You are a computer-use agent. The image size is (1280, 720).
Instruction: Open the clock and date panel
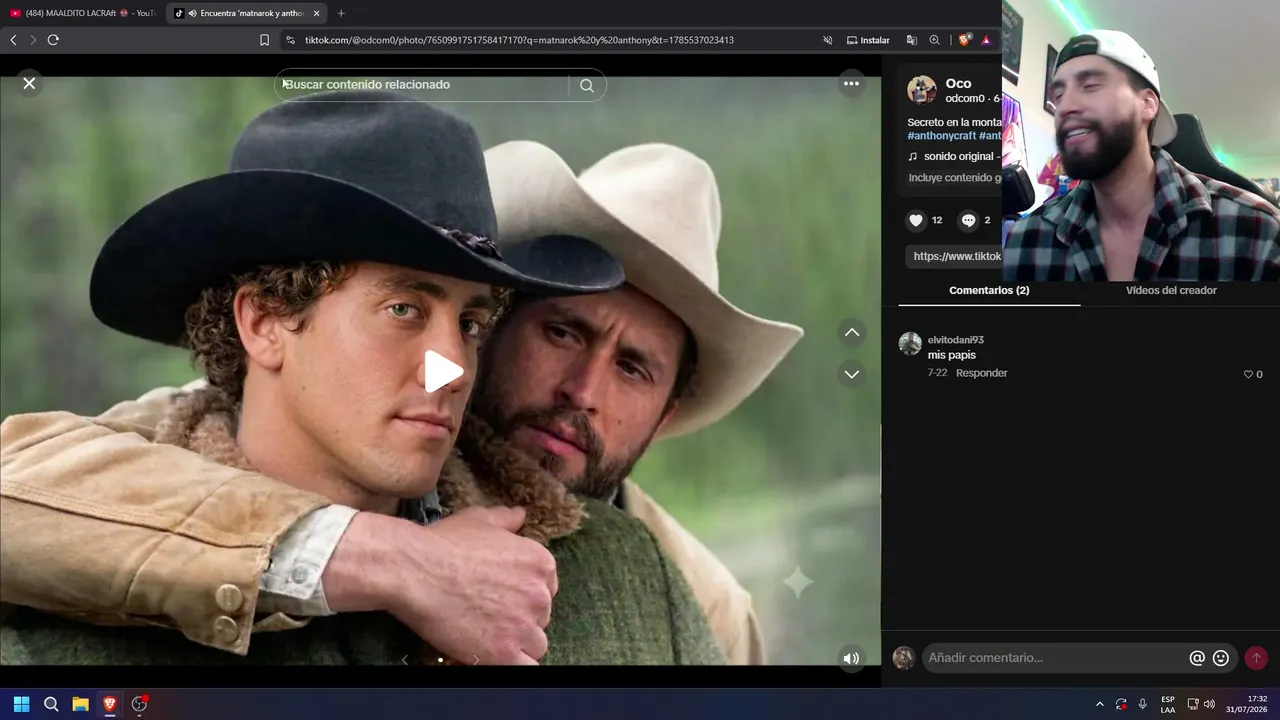pos(1247,704)
